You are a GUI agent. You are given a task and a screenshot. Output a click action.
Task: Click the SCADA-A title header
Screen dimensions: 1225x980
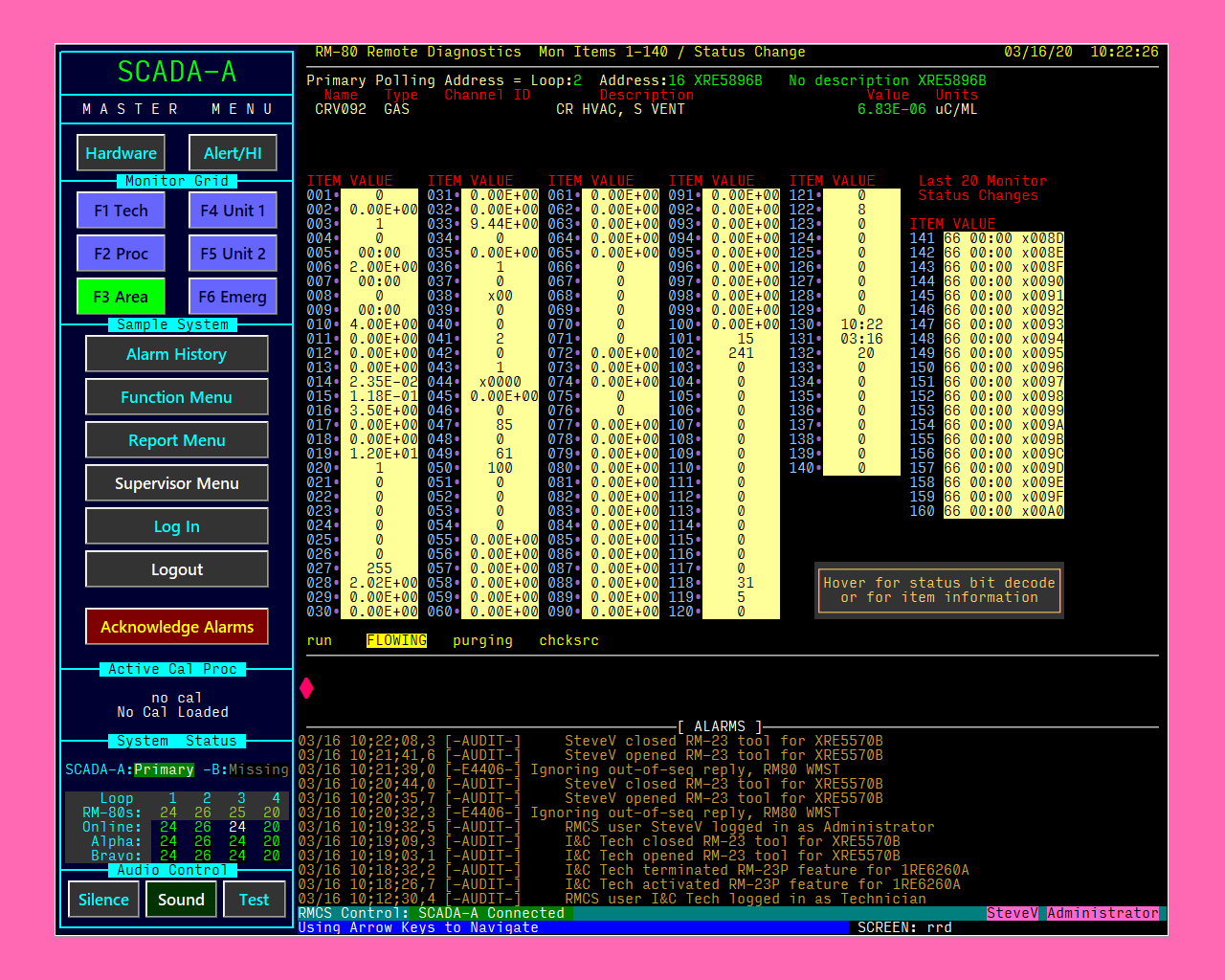tap(177, 72)
